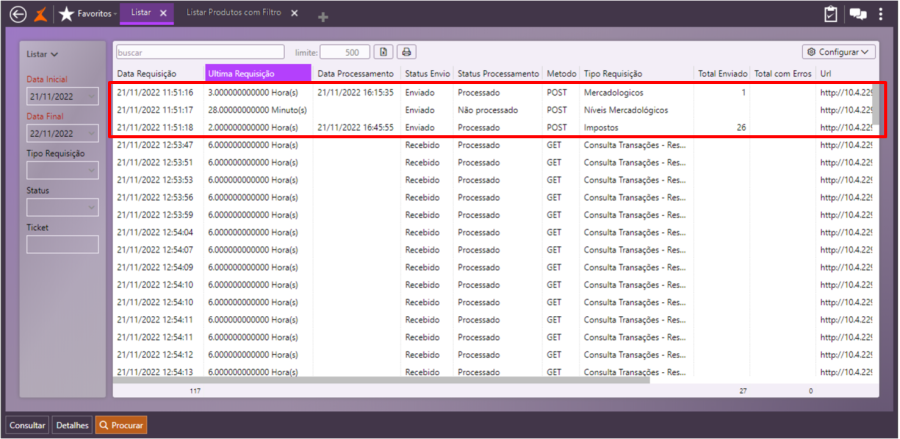
Task: Sort by Data Processamento column header
Action: click(x=356, y=73)
